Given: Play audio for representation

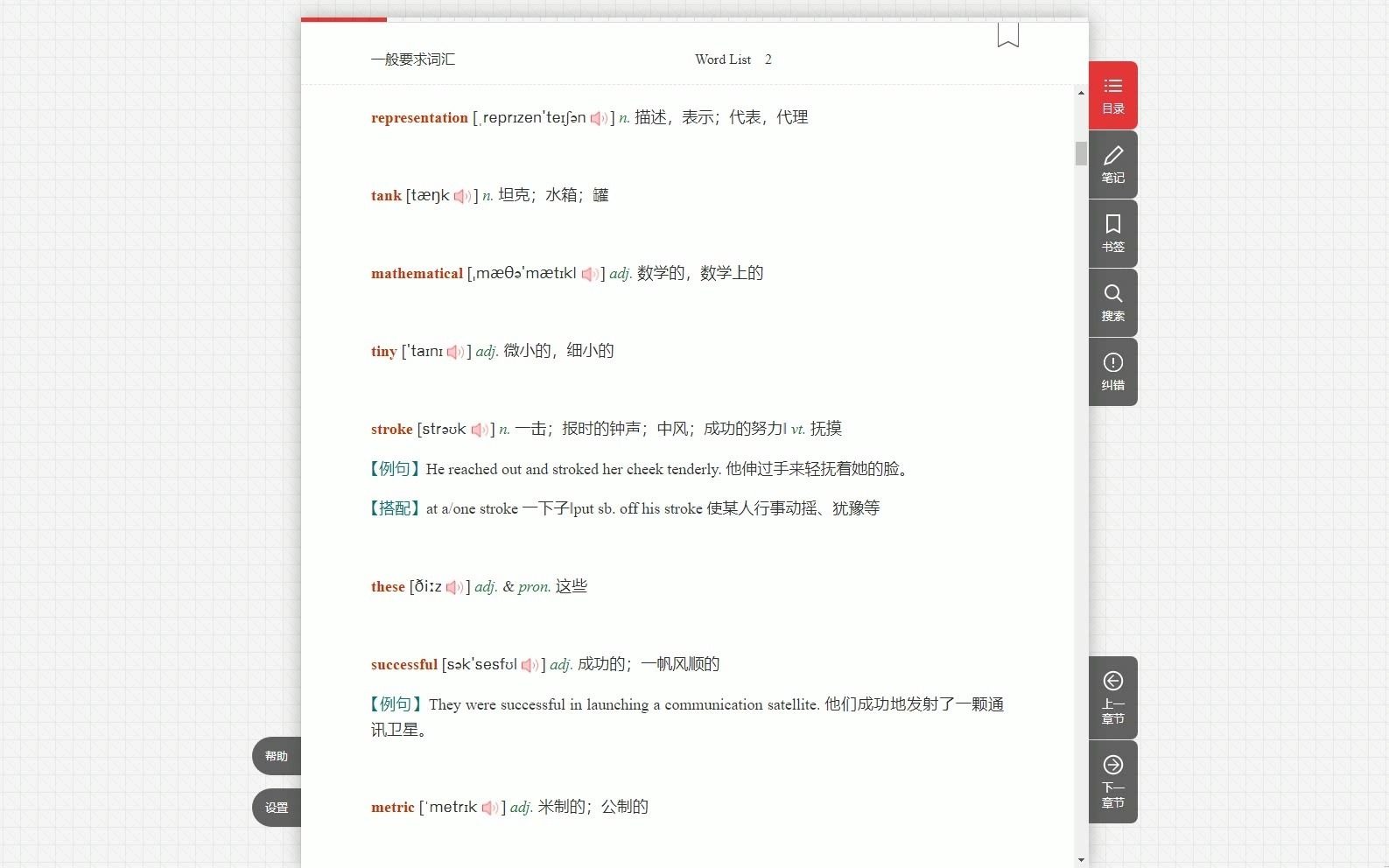Looking at the screenshot, I should point(599,118).
